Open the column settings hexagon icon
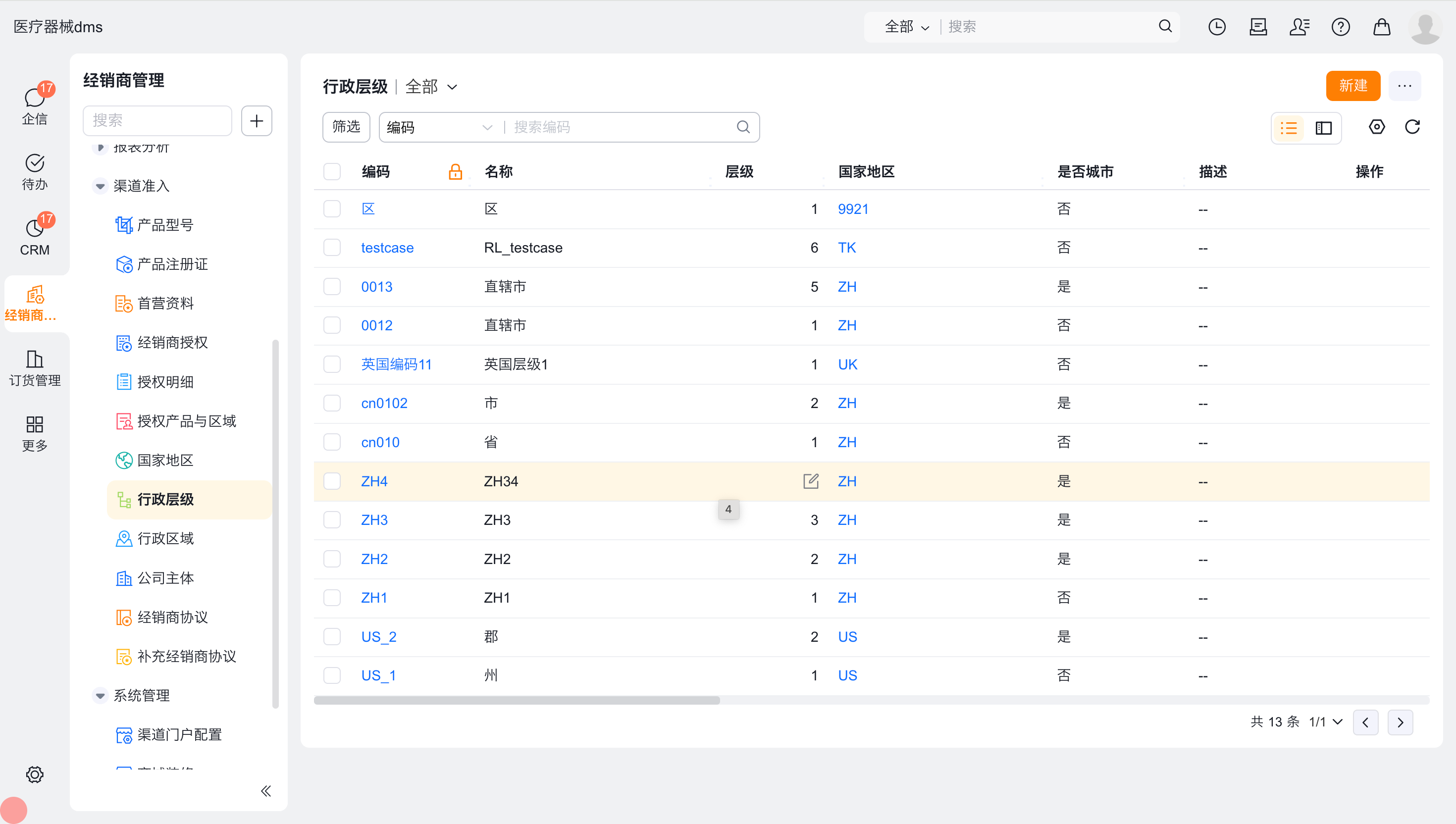The width and height of the screenshot is (1456, 824). click(1376, 127)
